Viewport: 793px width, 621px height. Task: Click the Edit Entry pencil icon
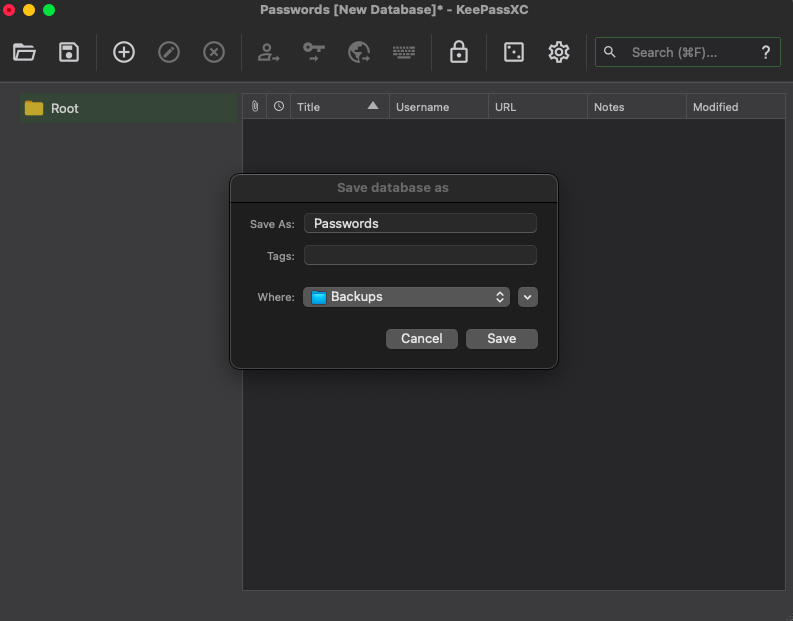[x=169, y=52]
